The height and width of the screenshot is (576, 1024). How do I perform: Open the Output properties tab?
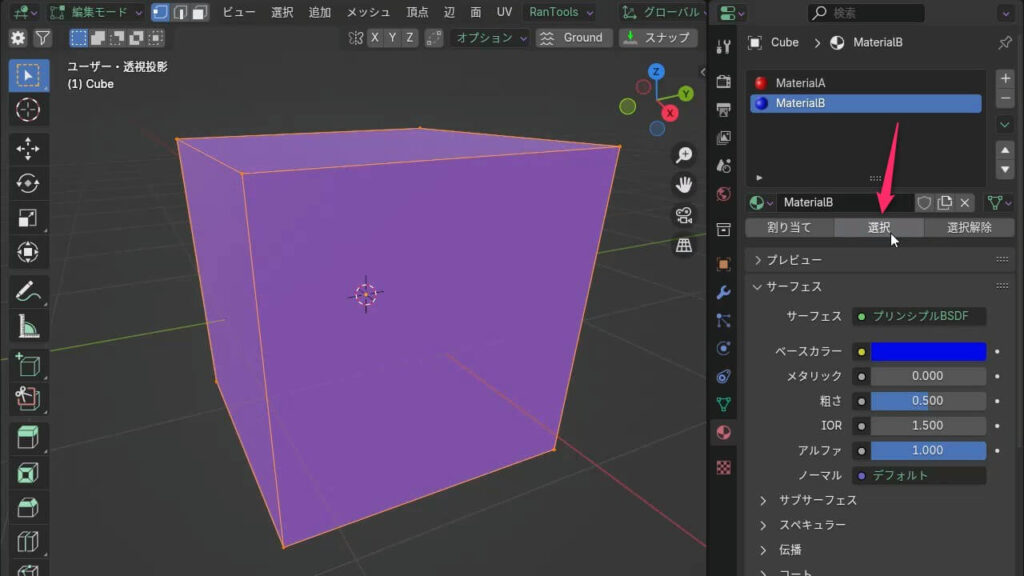(724, 110)
